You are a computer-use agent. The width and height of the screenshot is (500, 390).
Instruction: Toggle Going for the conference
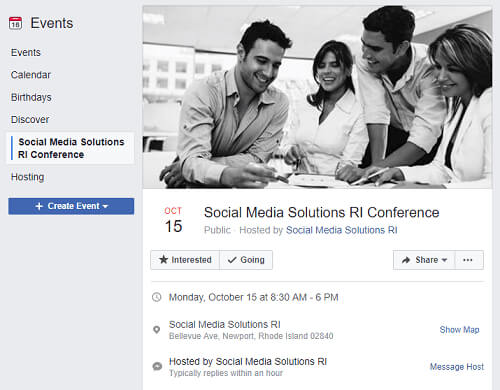246,260
